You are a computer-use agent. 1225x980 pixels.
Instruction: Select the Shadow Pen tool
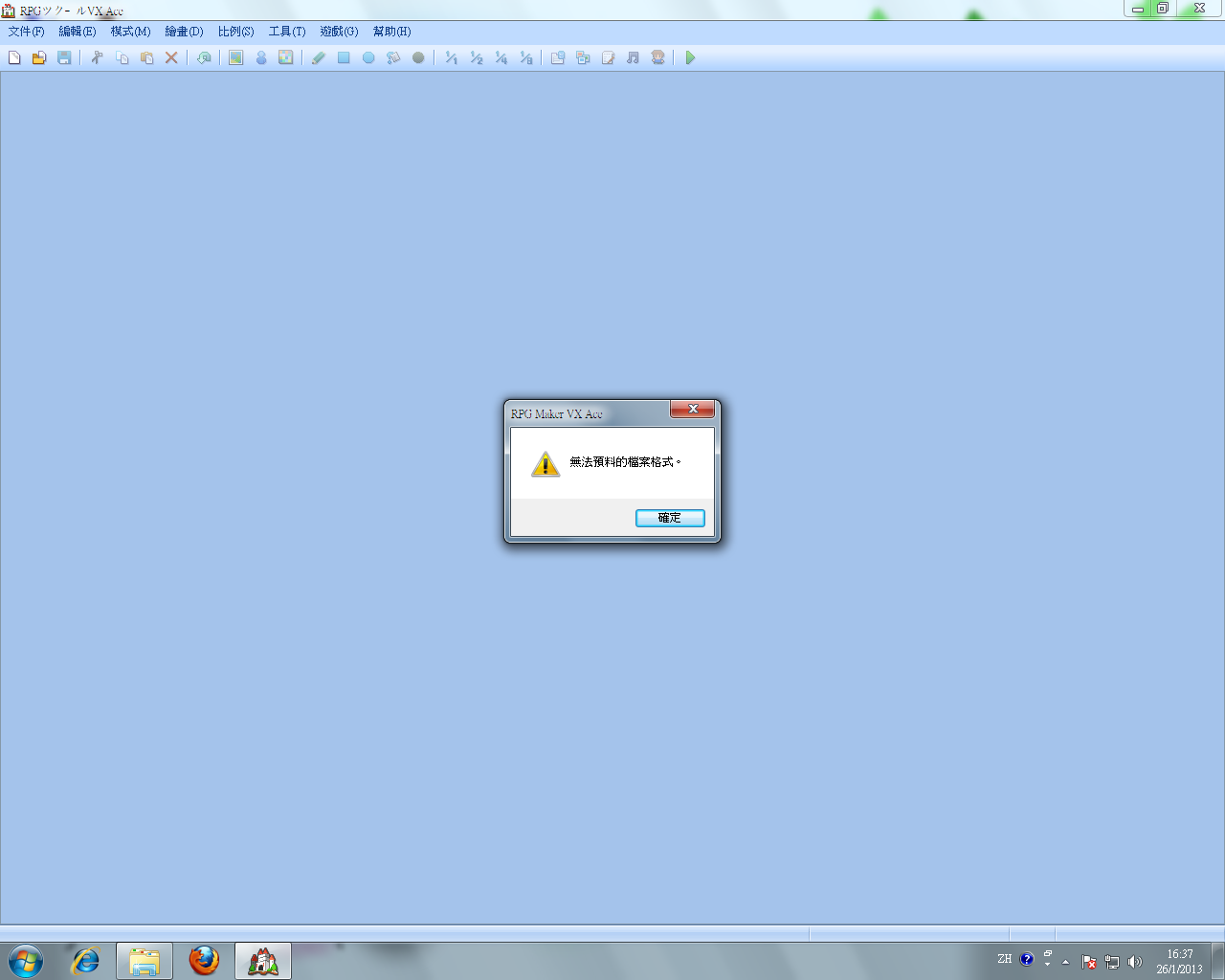(x=418, y=58)
